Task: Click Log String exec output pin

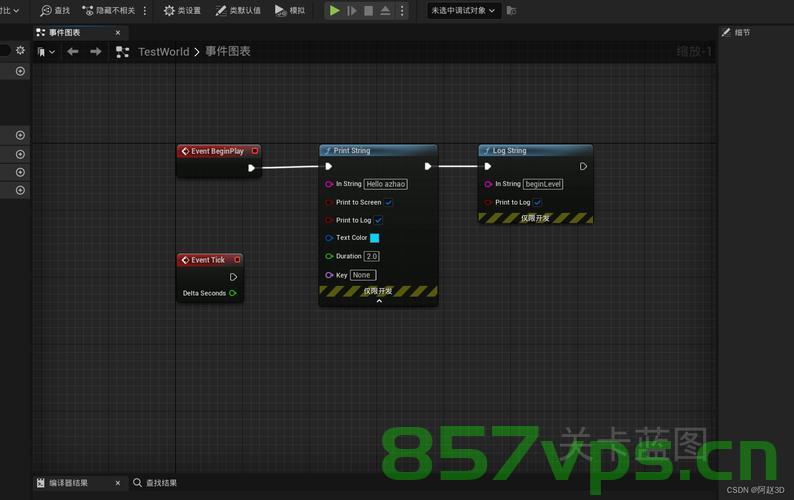Action: [583, 166]
